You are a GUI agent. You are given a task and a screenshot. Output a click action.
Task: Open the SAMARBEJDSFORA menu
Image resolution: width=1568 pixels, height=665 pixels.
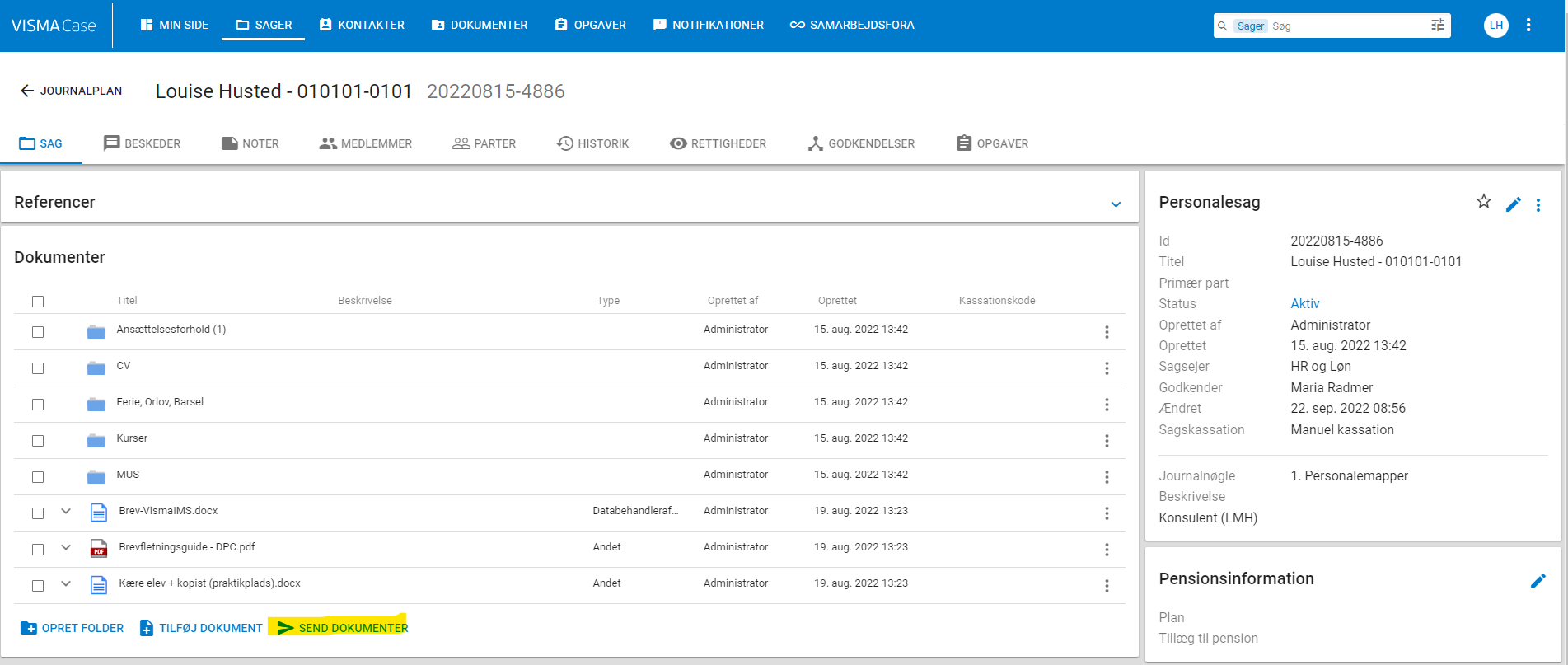[852, 26]
